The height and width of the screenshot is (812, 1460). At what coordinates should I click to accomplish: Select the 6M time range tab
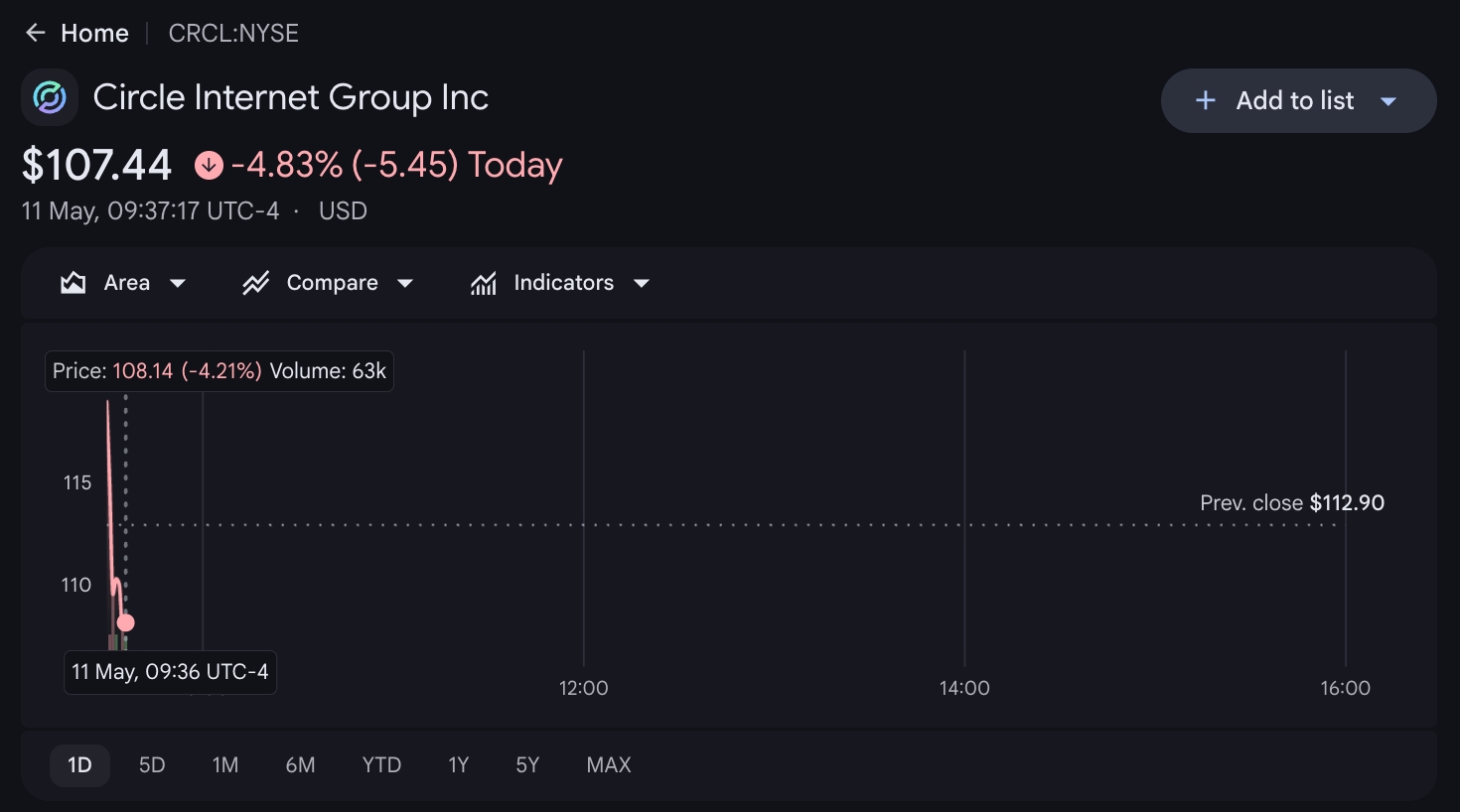(x=300, y=765)
